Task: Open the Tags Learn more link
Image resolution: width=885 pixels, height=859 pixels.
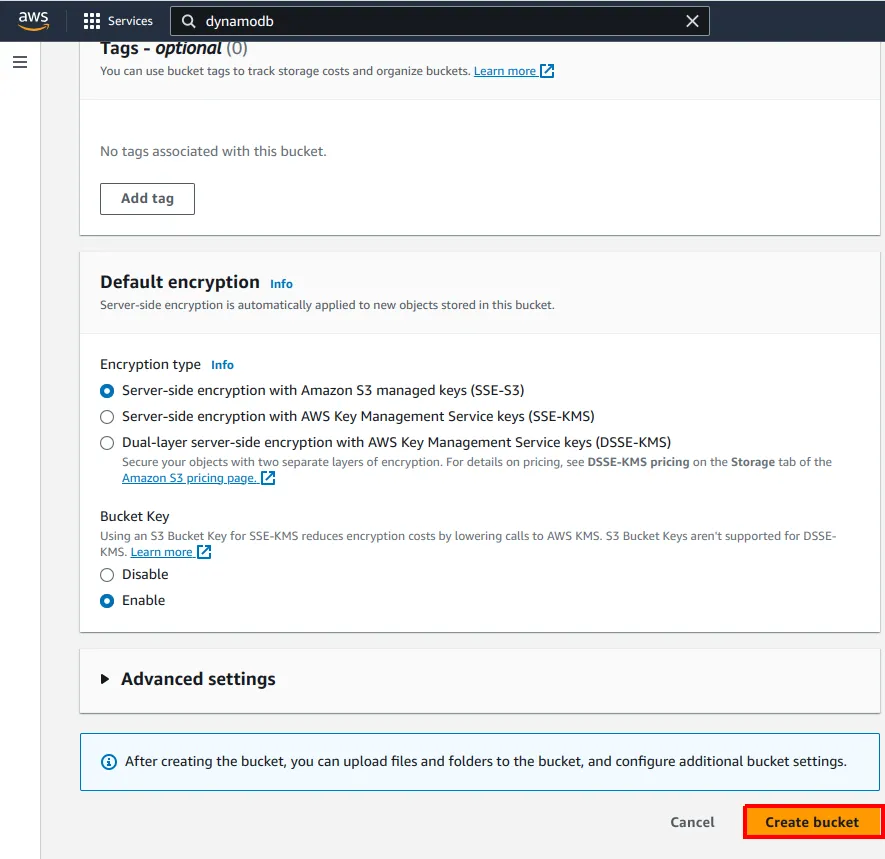Action: tap(505, 71)
